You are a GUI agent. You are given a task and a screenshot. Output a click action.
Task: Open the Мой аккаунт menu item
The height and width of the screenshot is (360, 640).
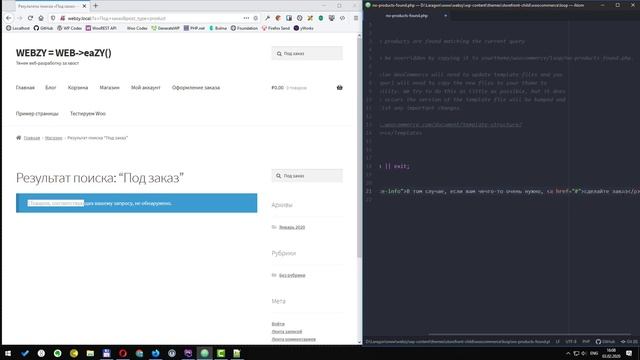146,87
